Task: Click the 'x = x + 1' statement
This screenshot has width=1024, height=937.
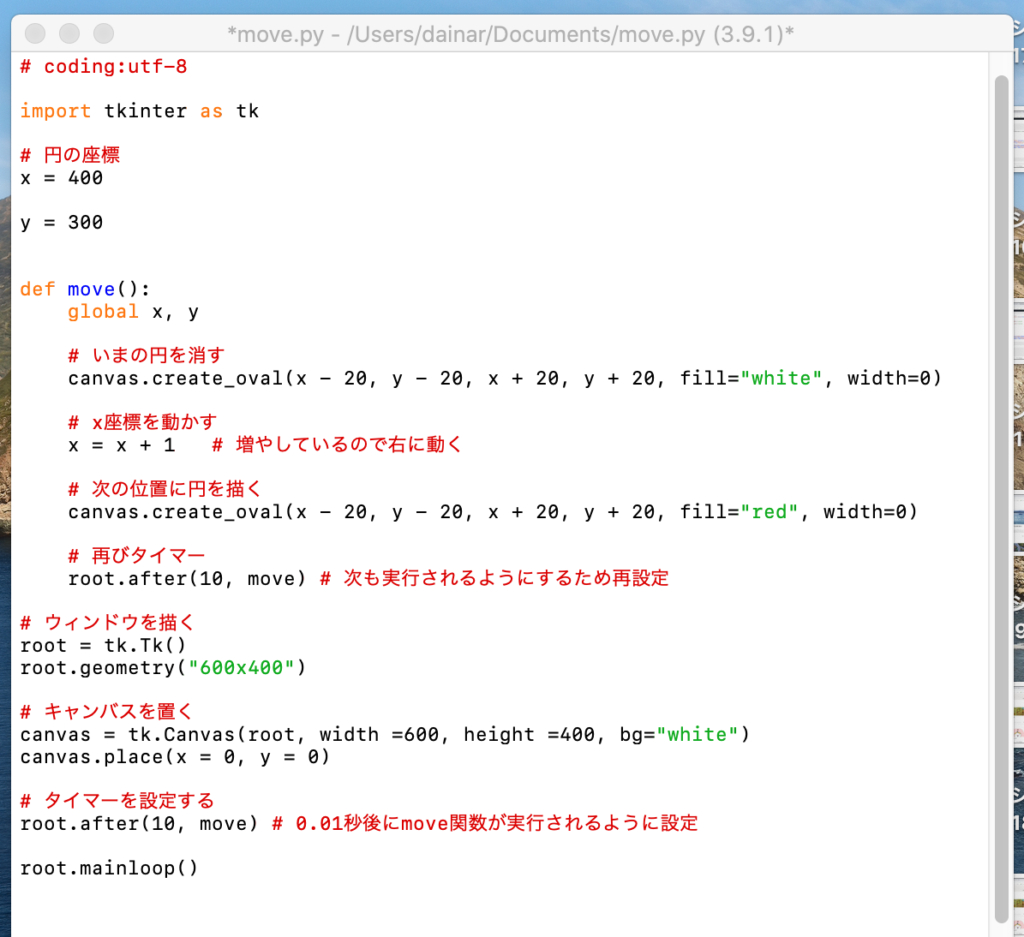Action: point(121,445)
